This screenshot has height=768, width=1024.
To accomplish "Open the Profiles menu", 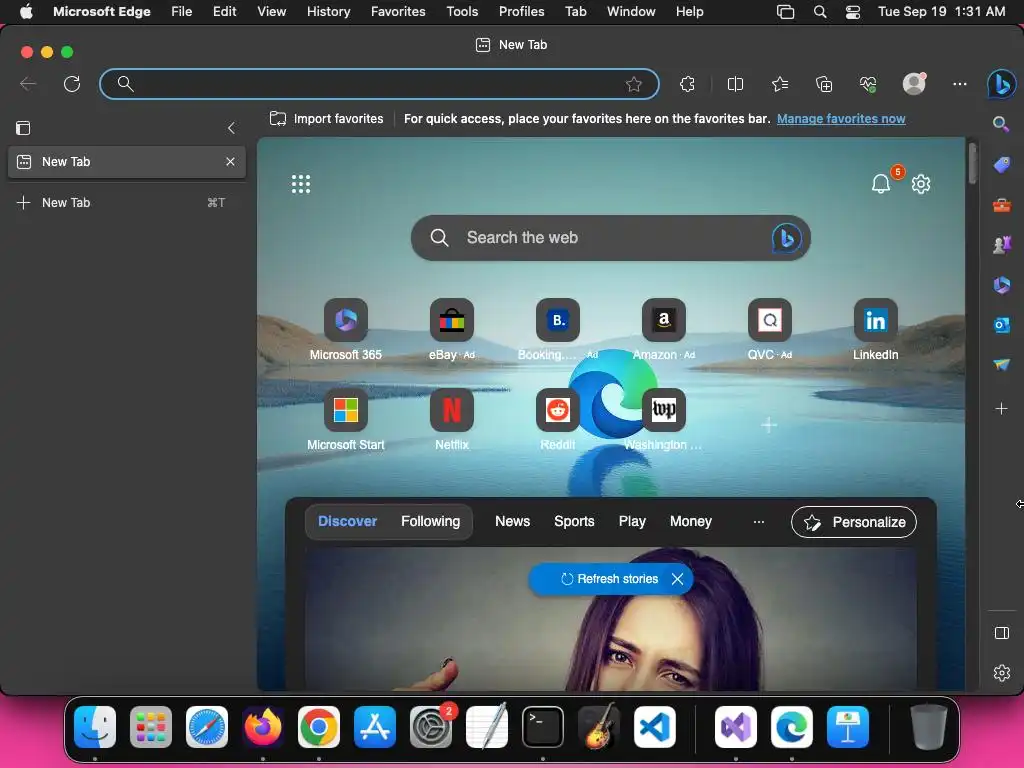I will tap(521, 11).
